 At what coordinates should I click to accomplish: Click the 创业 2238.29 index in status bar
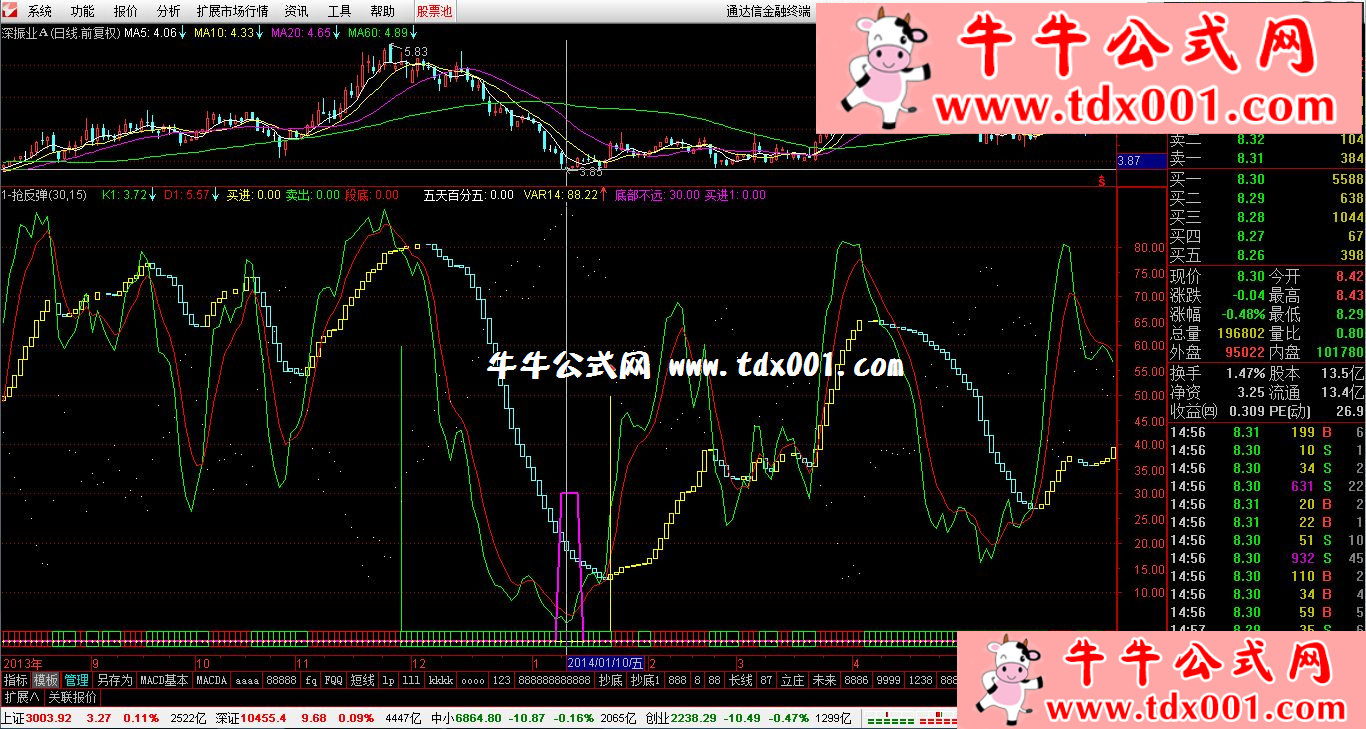point(679,718)
